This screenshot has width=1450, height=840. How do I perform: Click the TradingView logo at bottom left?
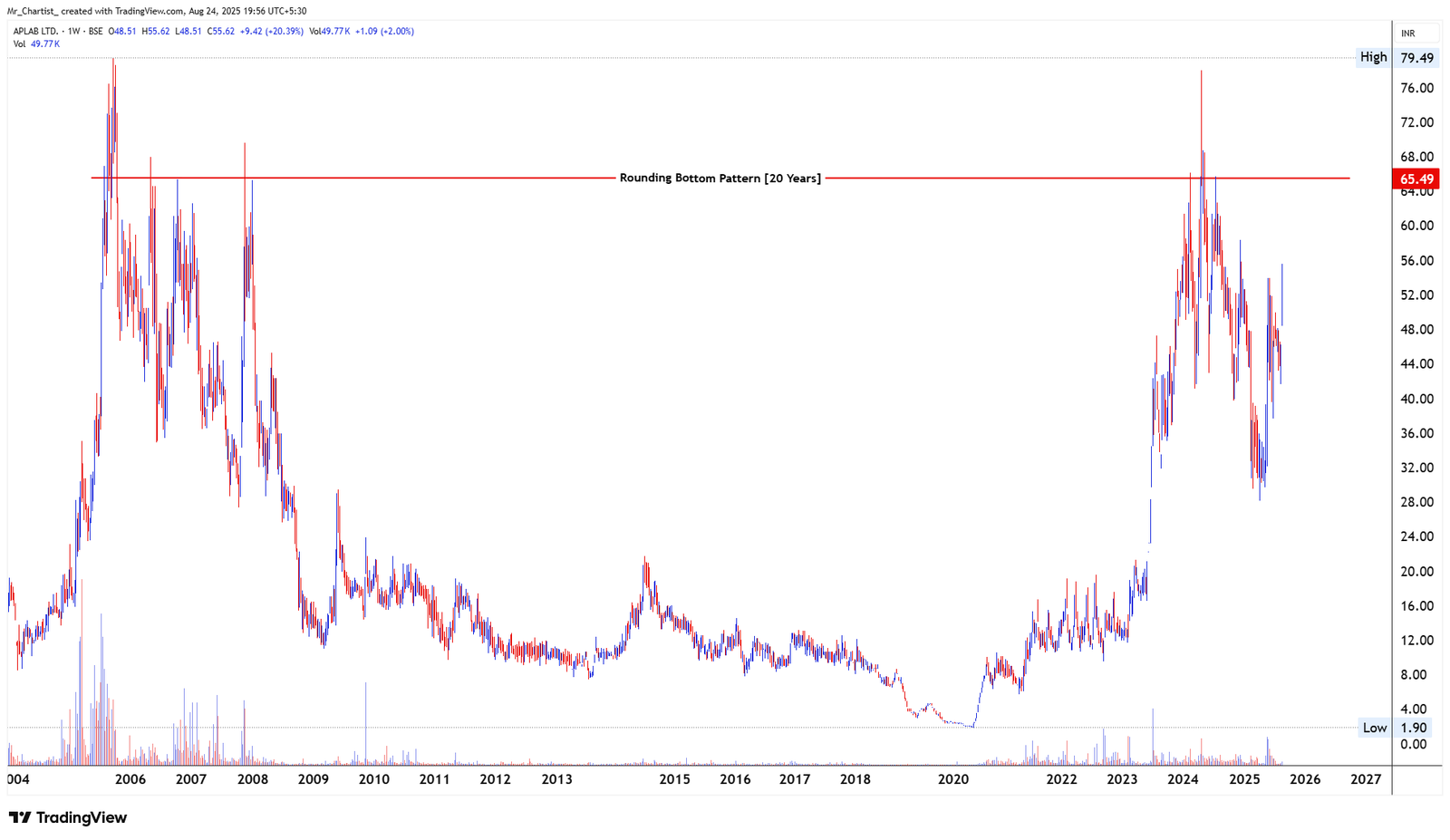(x=68, y=817)
